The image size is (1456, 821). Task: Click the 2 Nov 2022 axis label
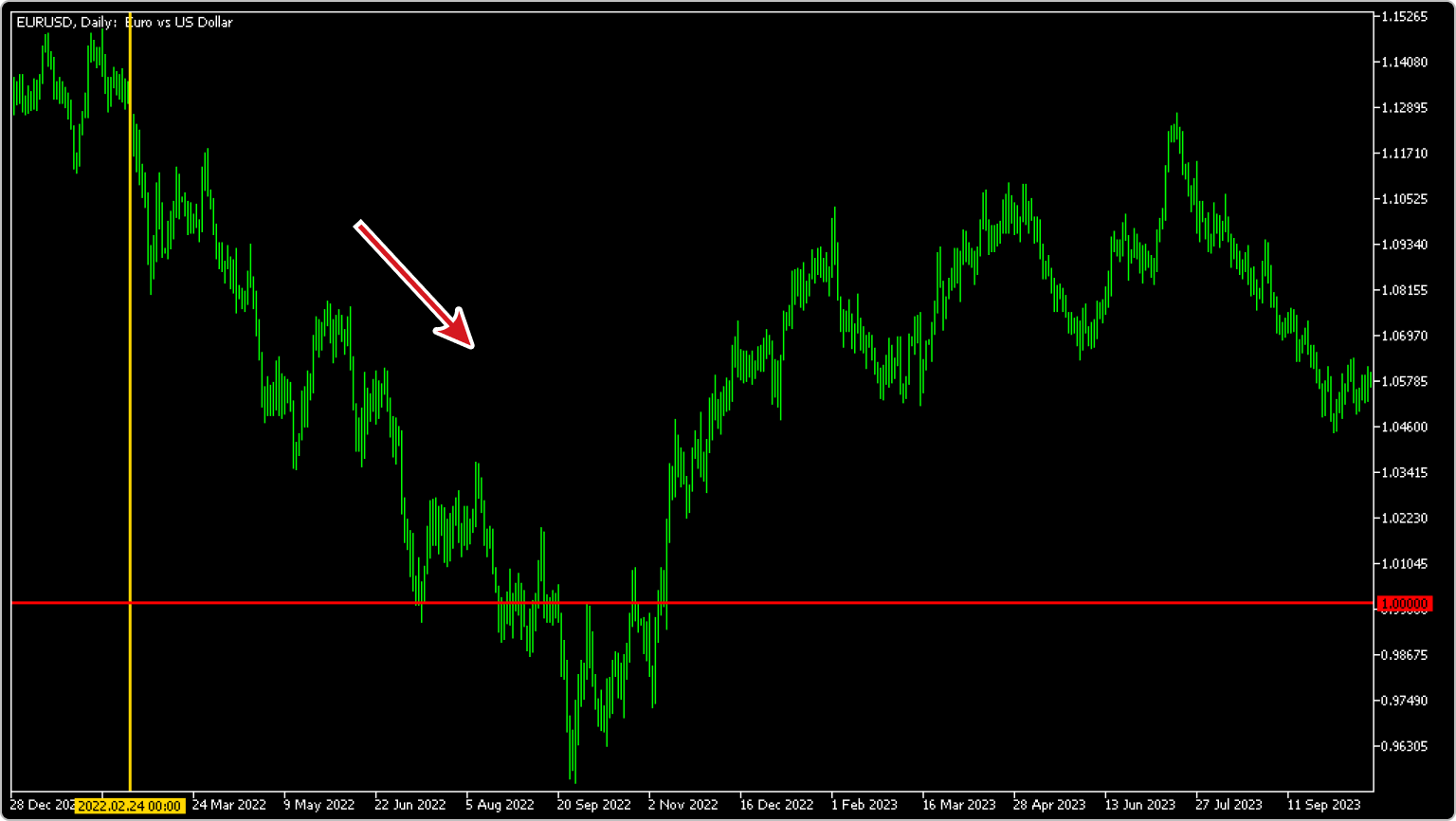click(683, 805)
